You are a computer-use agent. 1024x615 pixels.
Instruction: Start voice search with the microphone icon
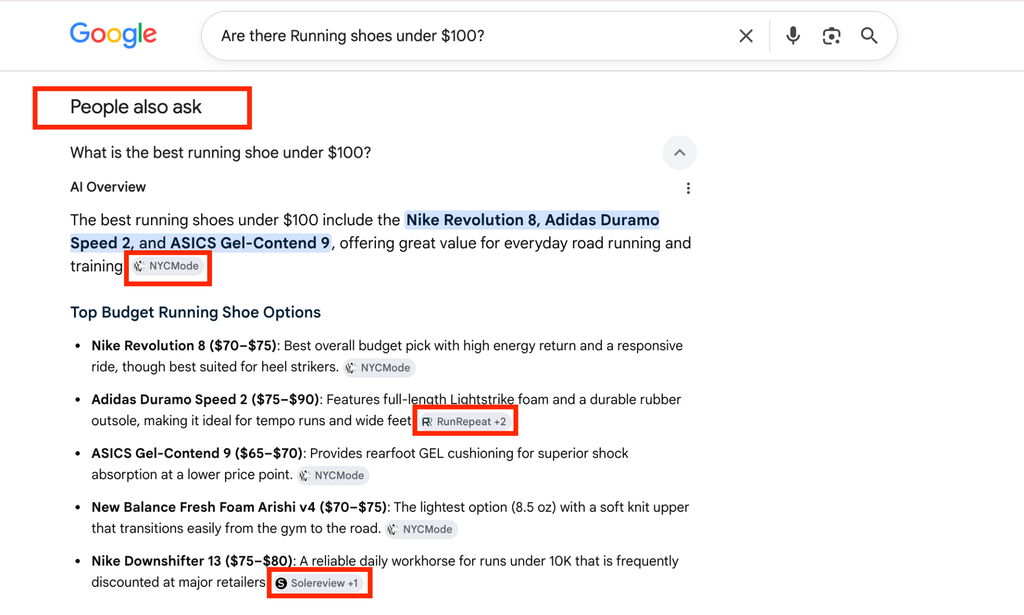[x=793, y=35]
